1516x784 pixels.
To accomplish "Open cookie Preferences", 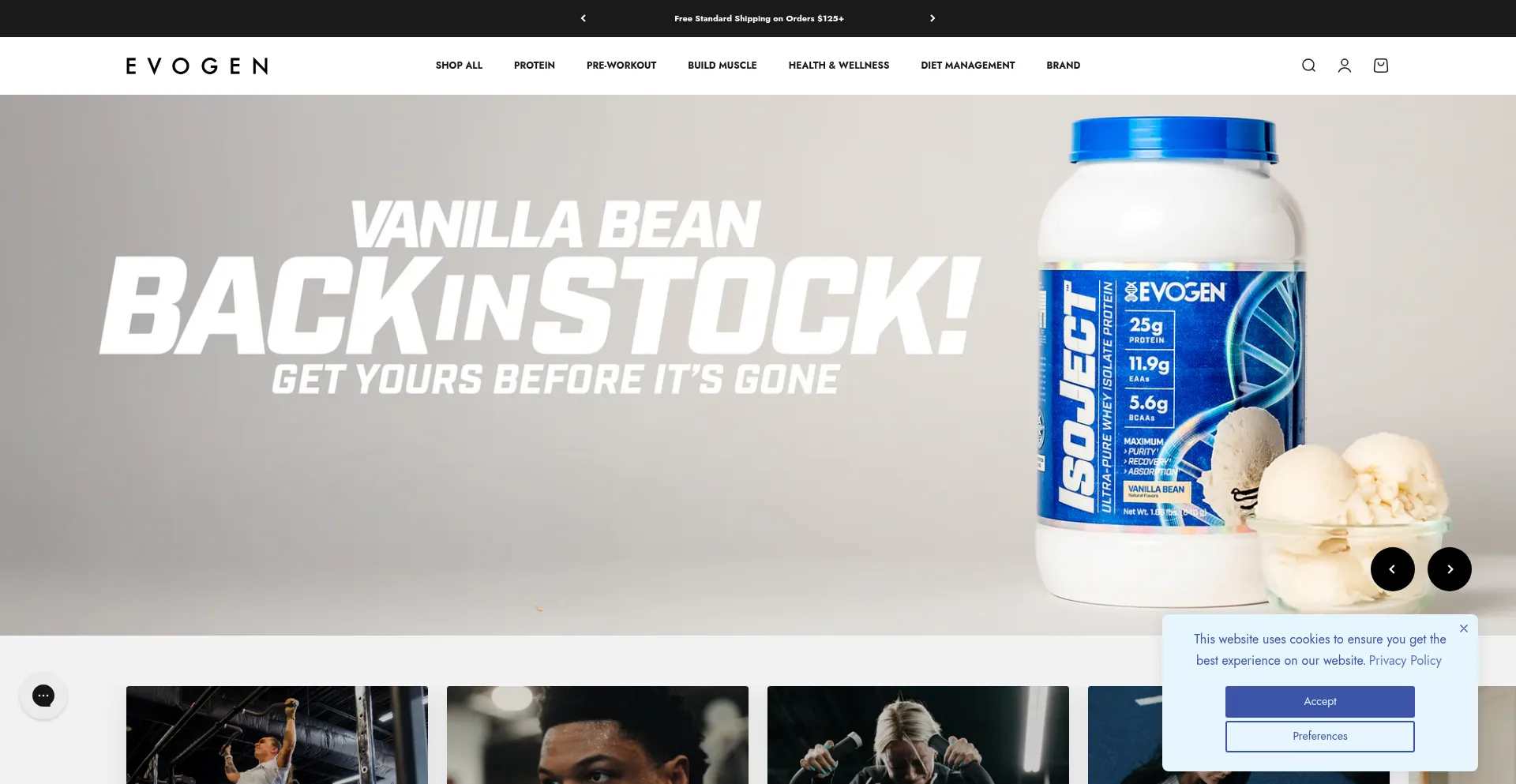I will pyautogui.click(x=1320, y=736).
